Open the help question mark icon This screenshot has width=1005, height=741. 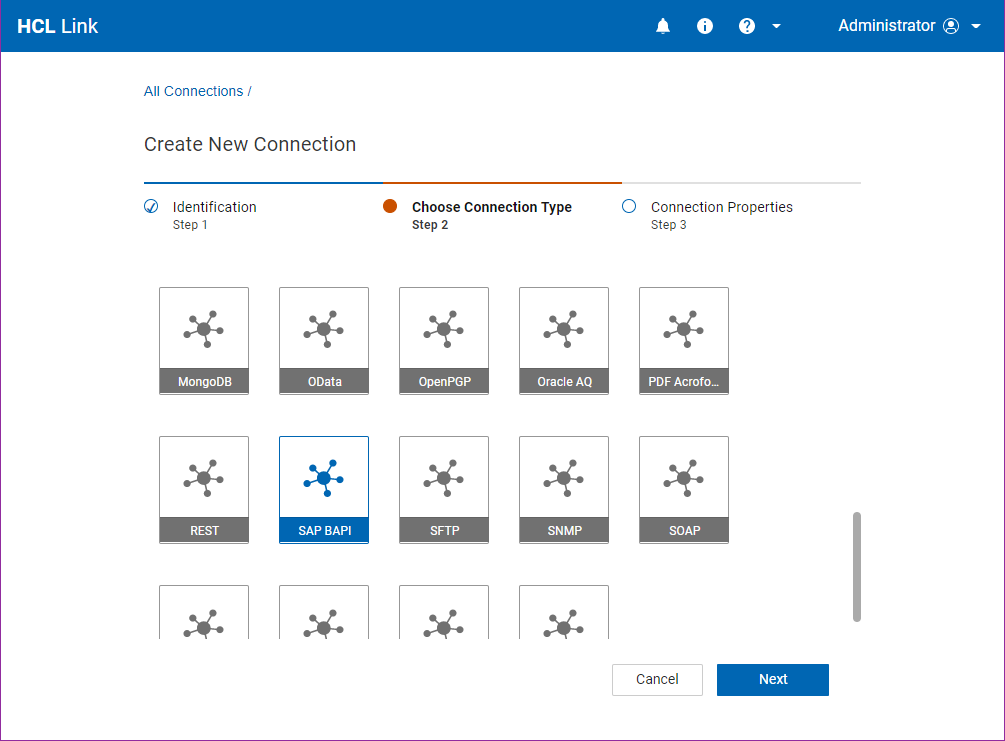[x=746, y=26]
